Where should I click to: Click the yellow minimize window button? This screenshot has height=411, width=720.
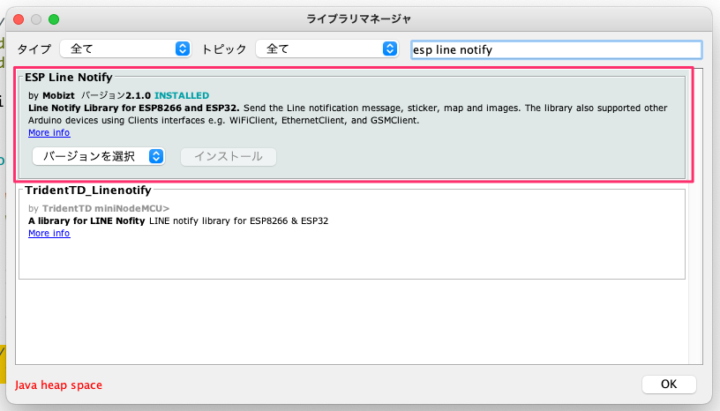36,19
